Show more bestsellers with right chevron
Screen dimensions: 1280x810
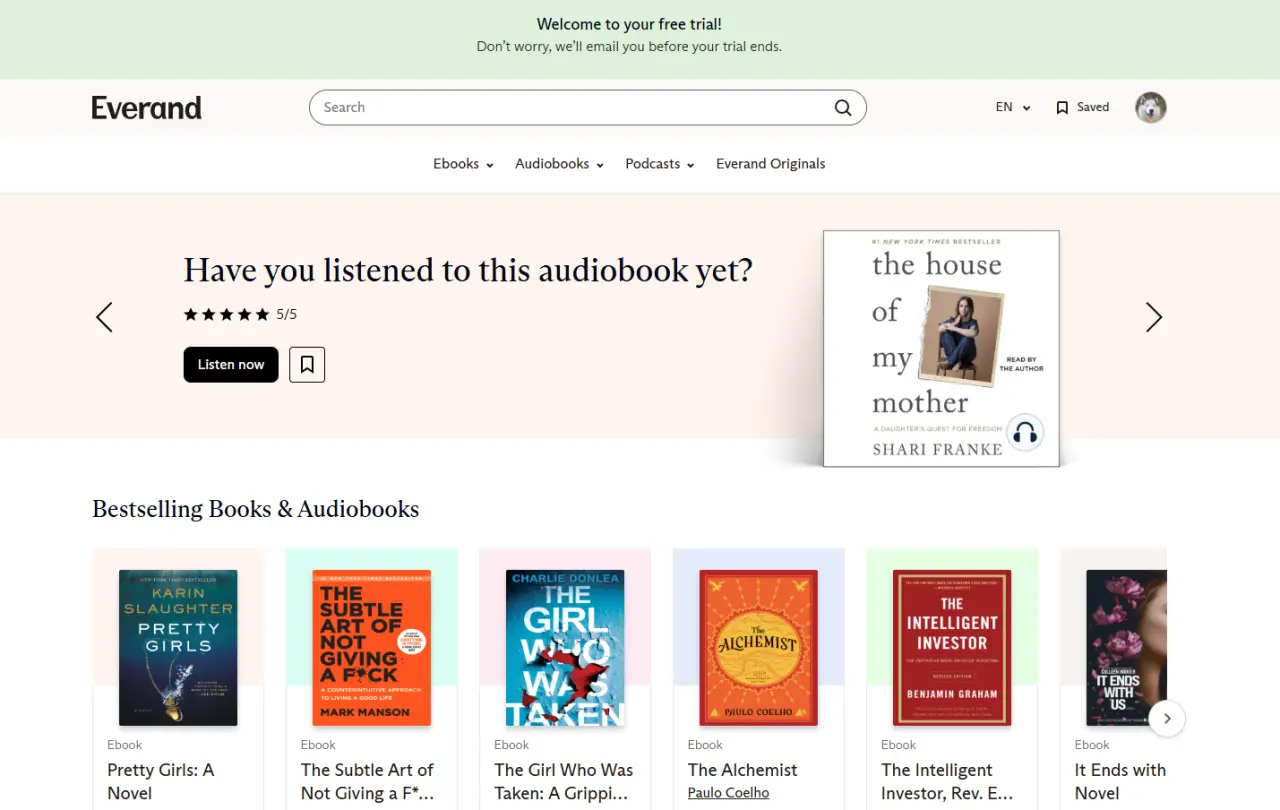(x=1167, y=718)
